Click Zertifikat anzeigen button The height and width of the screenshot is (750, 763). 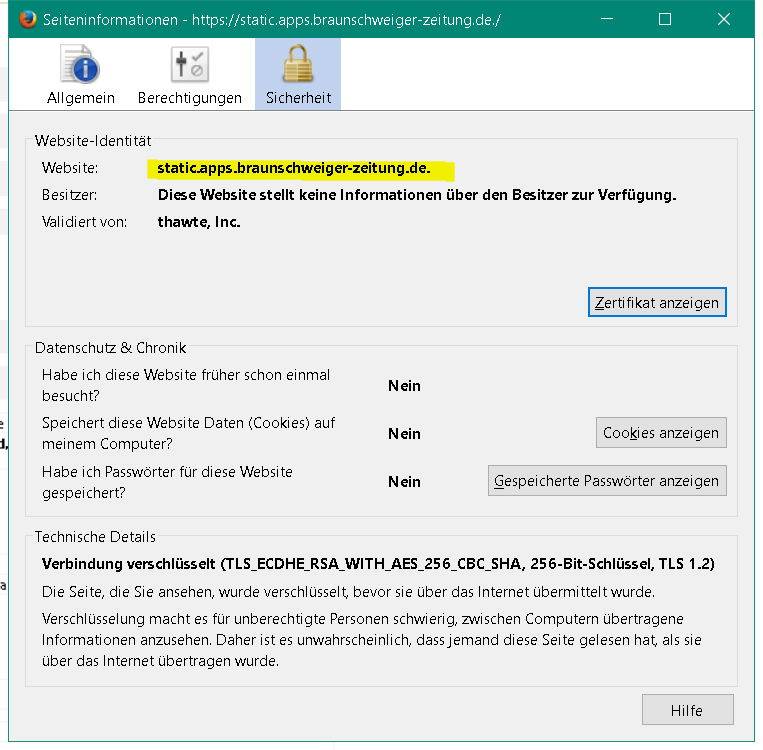[x=657, y=302]
